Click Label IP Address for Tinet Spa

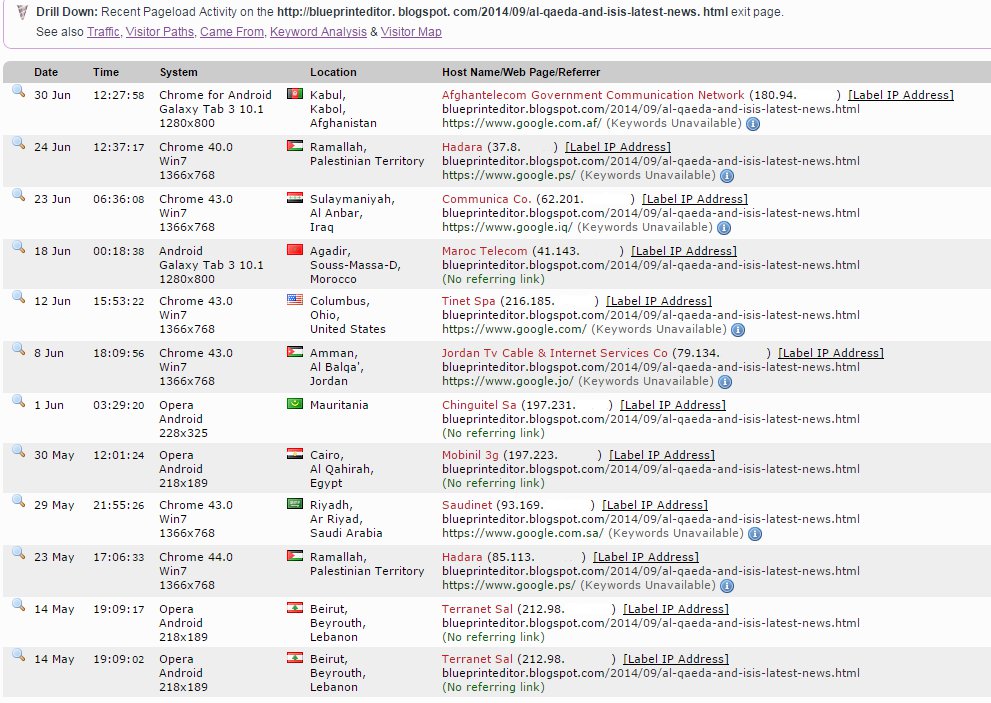pyautogui.click(x=659, y=301)
